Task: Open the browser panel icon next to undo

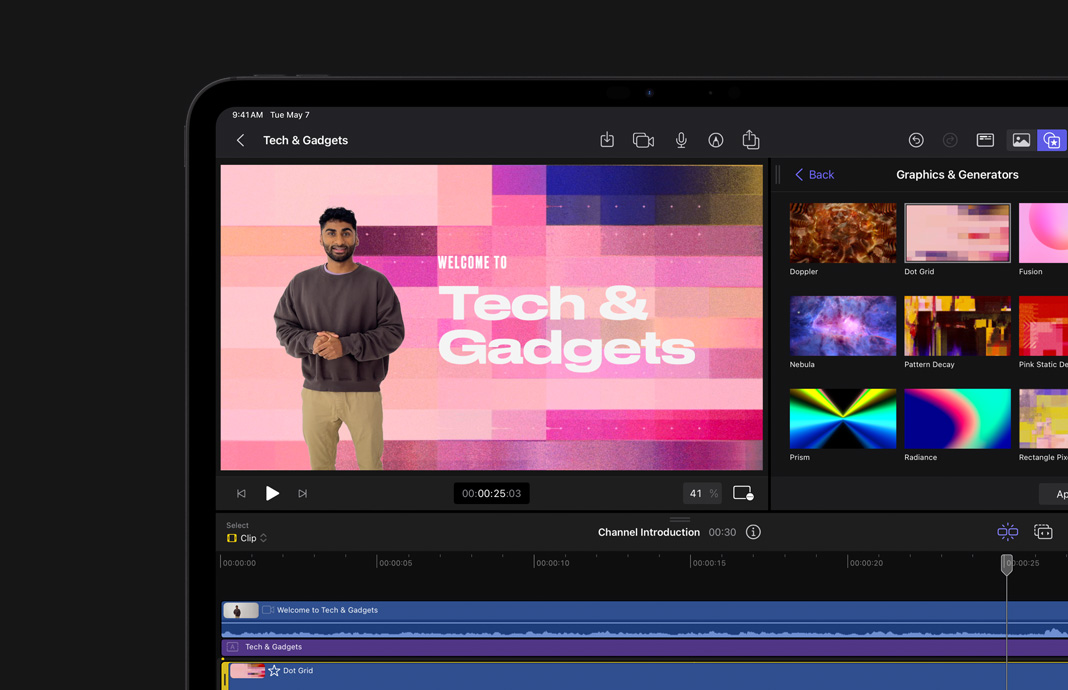Action: pyautogui.click(x=985, y=140)
